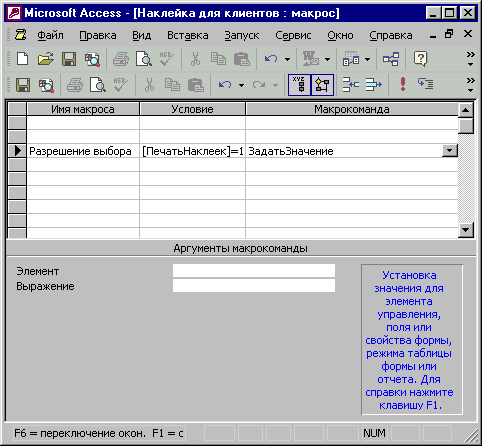The height and width of the screenshot is (446, 482).
Task: Click New icon in the top toolbar
Action: click(22, 59)
